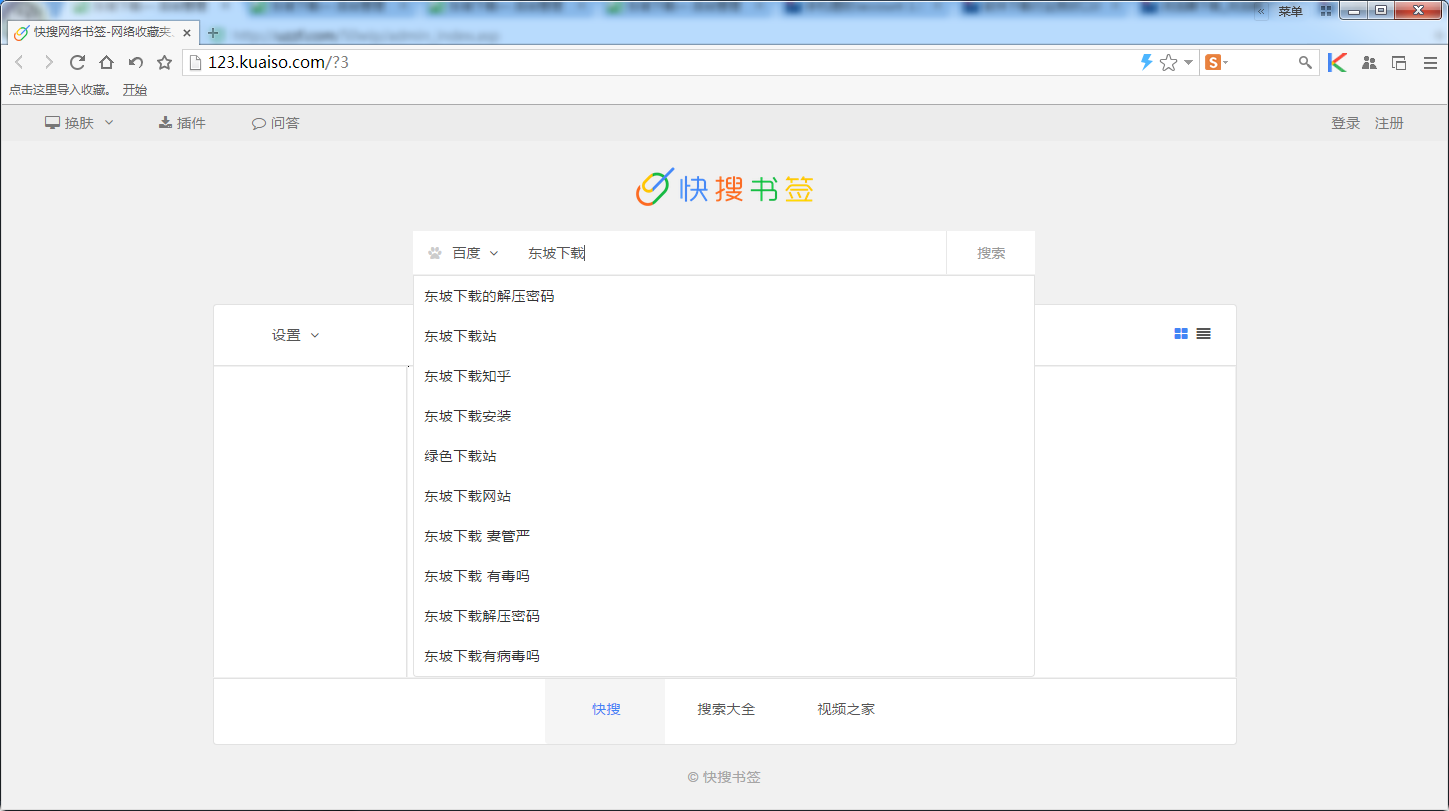This screenshot has width=1449, height=811.
Task: Click the colorful K extension icon
Action: [x=1337, y=62]
